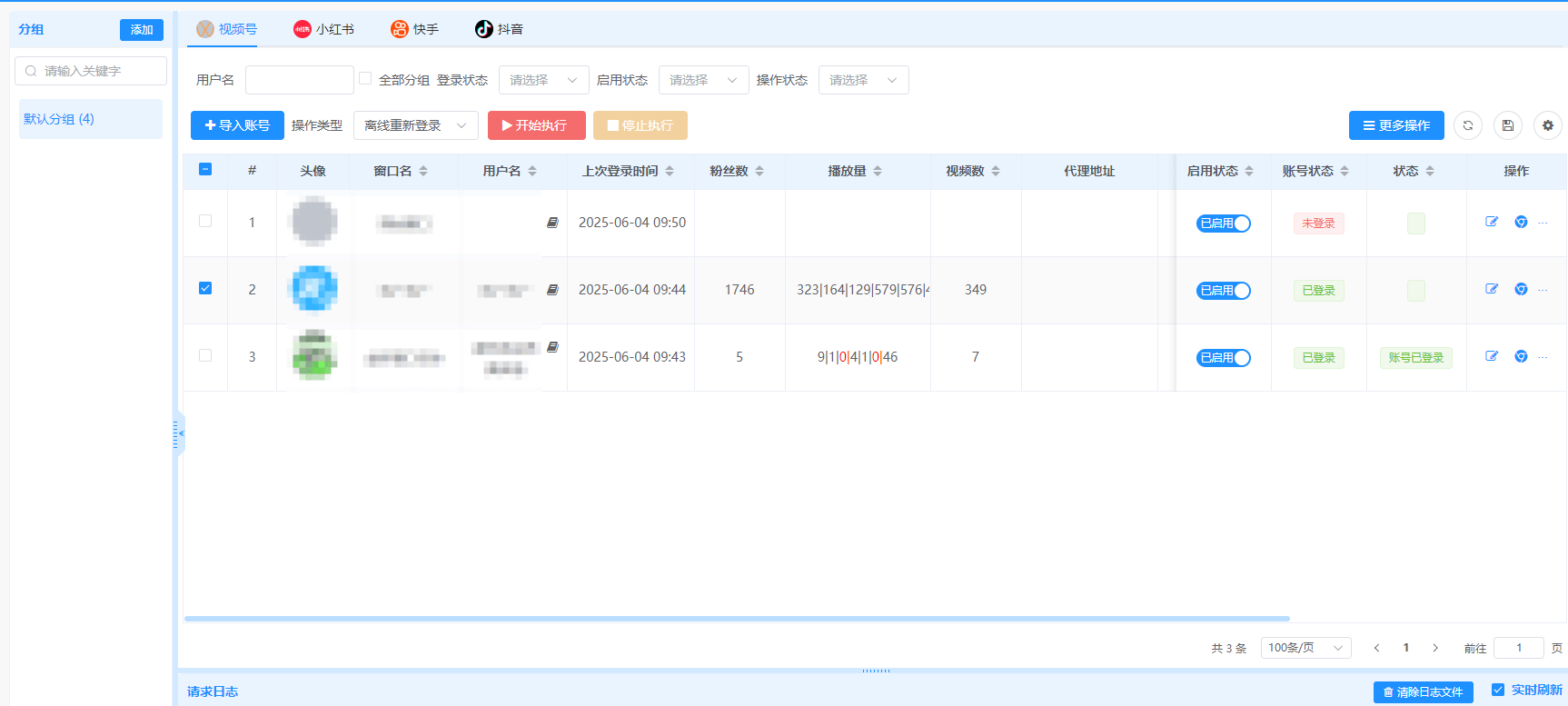The height and width of the screenshot is (706, 1568).
Task: Open the 100条/页 page size dropdown
Action: (x=1305, y=648)
